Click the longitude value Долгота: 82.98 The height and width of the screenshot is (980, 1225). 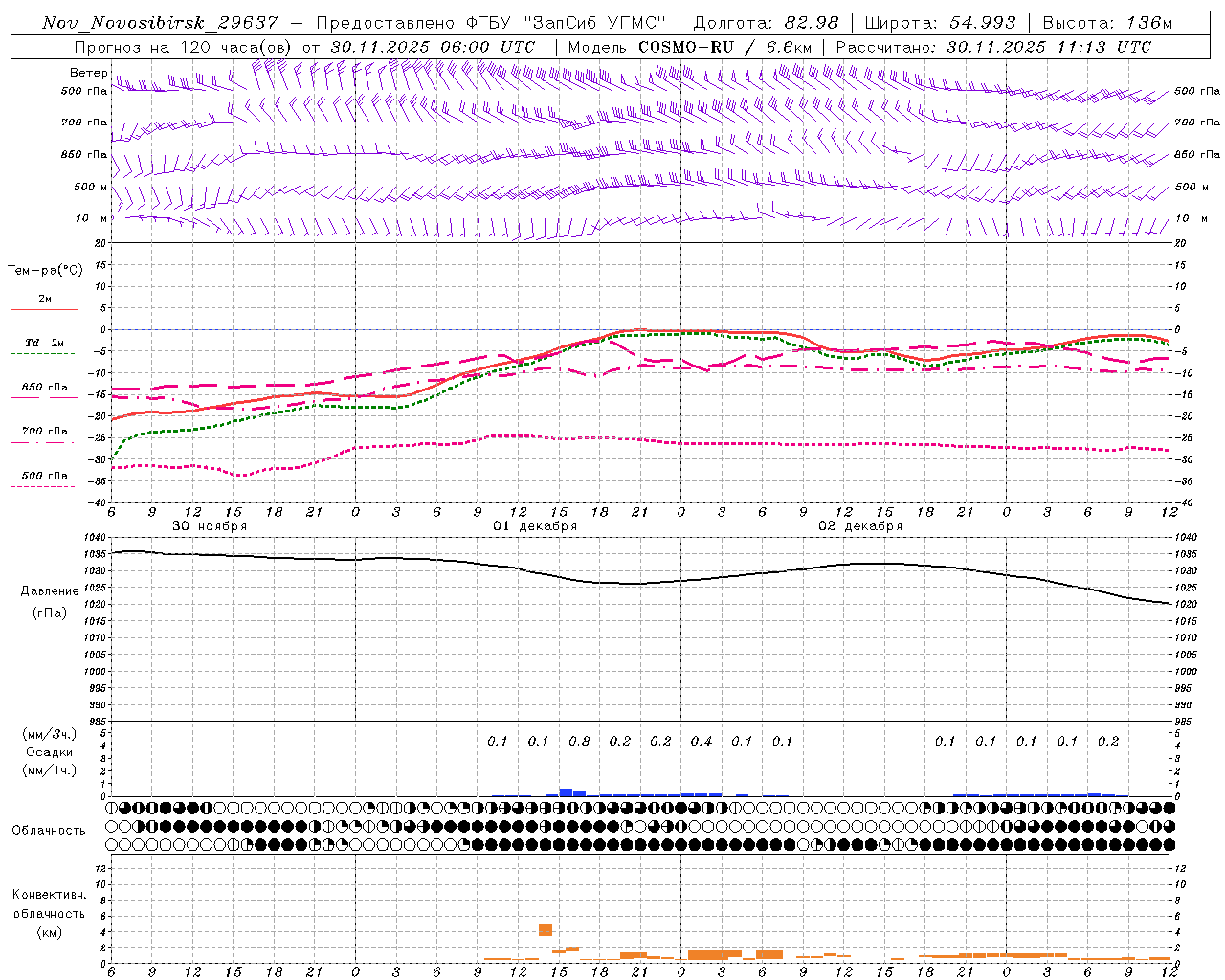766,23
